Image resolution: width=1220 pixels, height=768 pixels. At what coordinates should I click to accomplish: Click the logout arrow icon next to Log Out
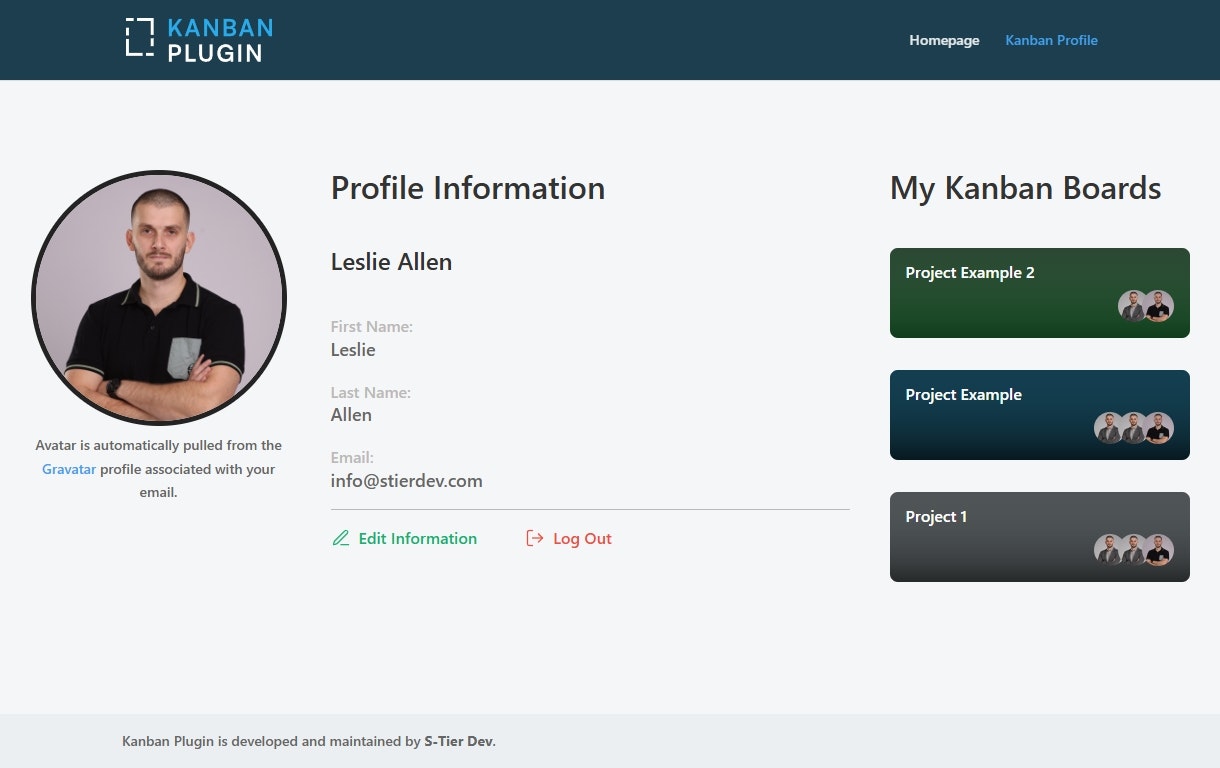[533, 538]
